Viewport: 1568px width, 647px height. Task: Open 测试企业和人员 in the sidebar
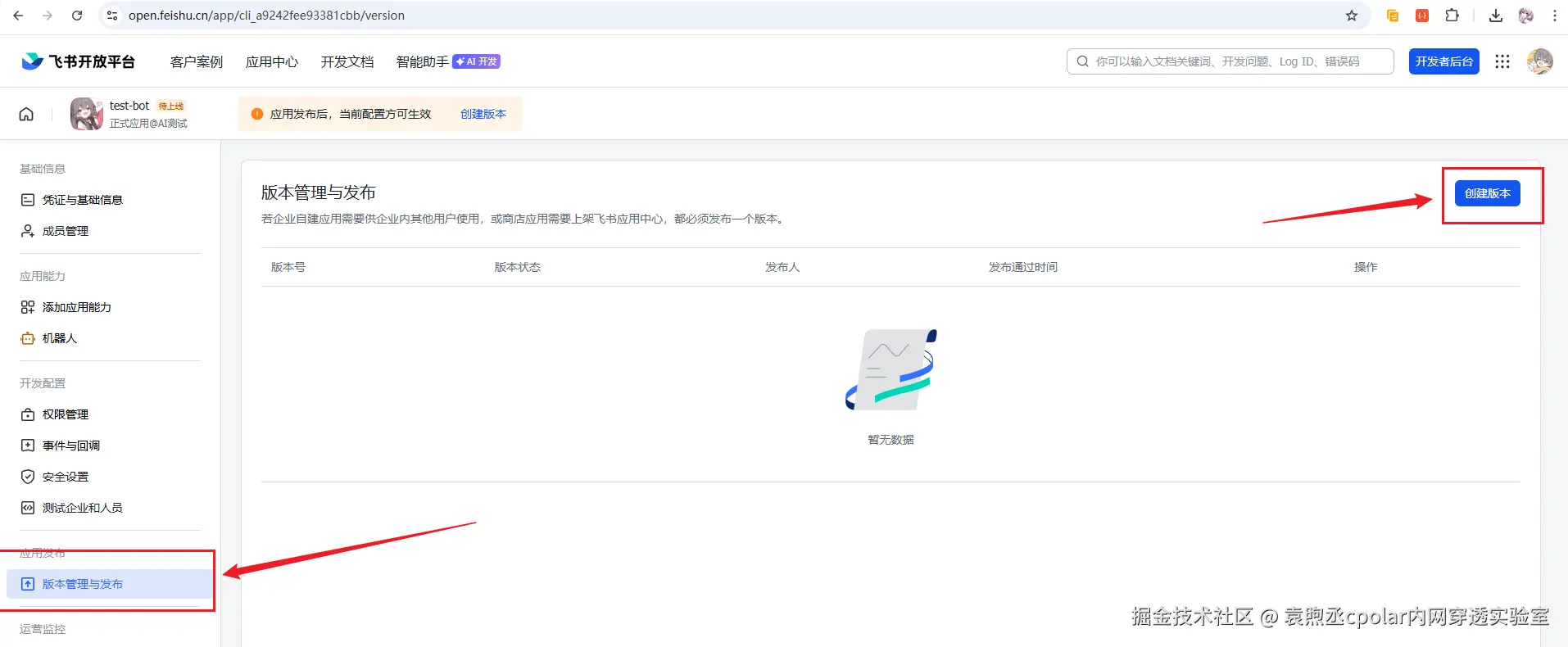pos(83,508)
